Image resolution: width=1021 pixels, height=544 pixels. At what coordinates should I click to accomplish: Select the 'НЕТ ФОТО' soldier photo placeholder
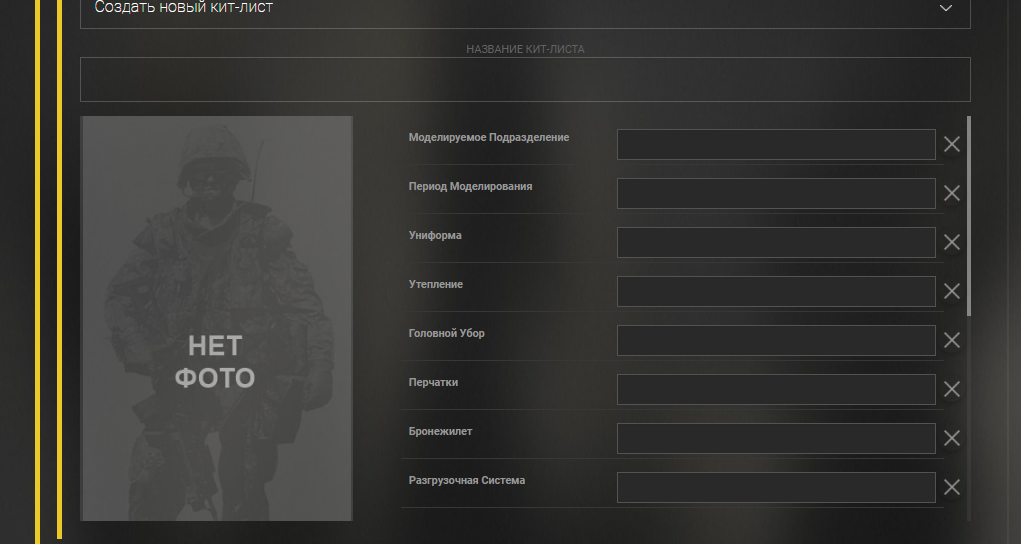click(216, 319)
